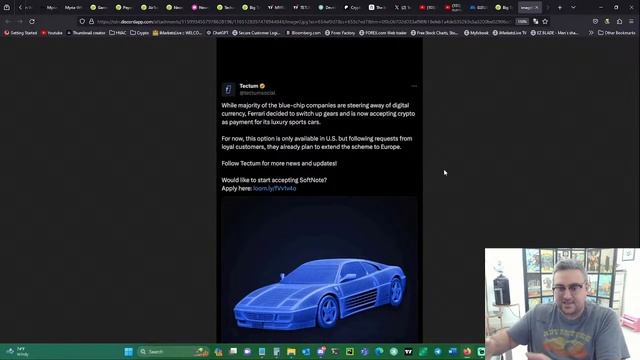
Task: Click the padlock site info icon
Action: (x=91, y=21)
